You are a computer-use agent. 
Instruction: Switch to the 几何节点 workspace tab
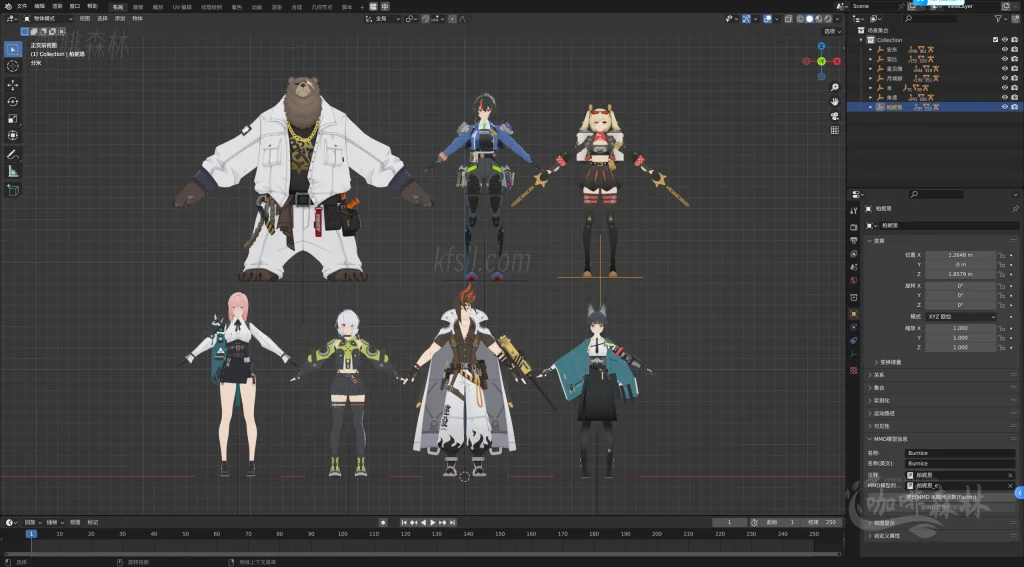(x=321, y=7)
